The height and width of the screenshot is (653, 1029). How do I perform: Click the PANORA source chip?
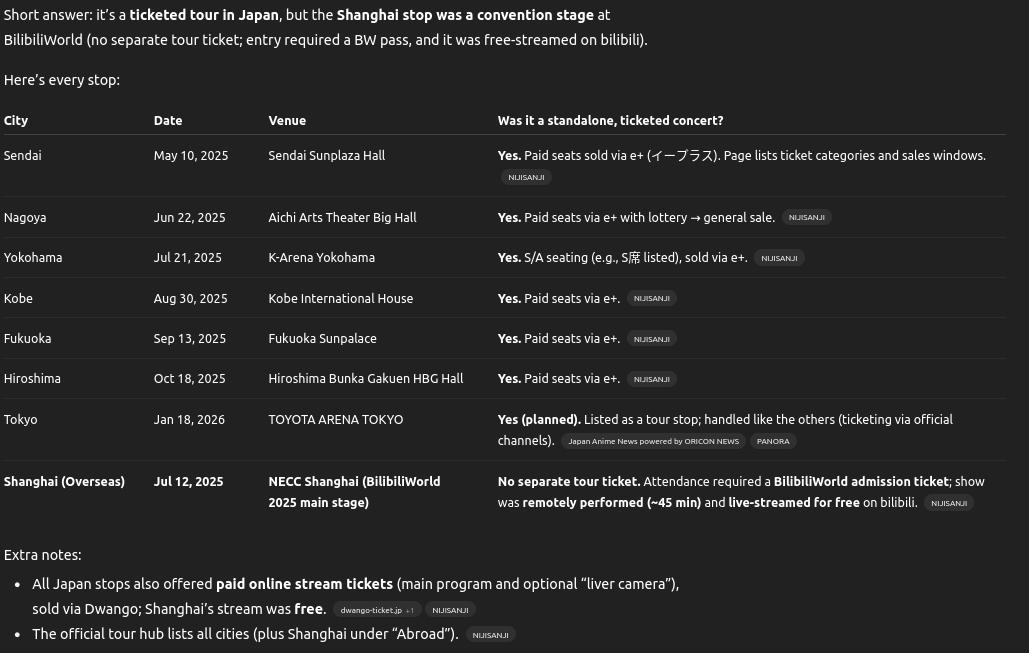click(x=773, y=441)
